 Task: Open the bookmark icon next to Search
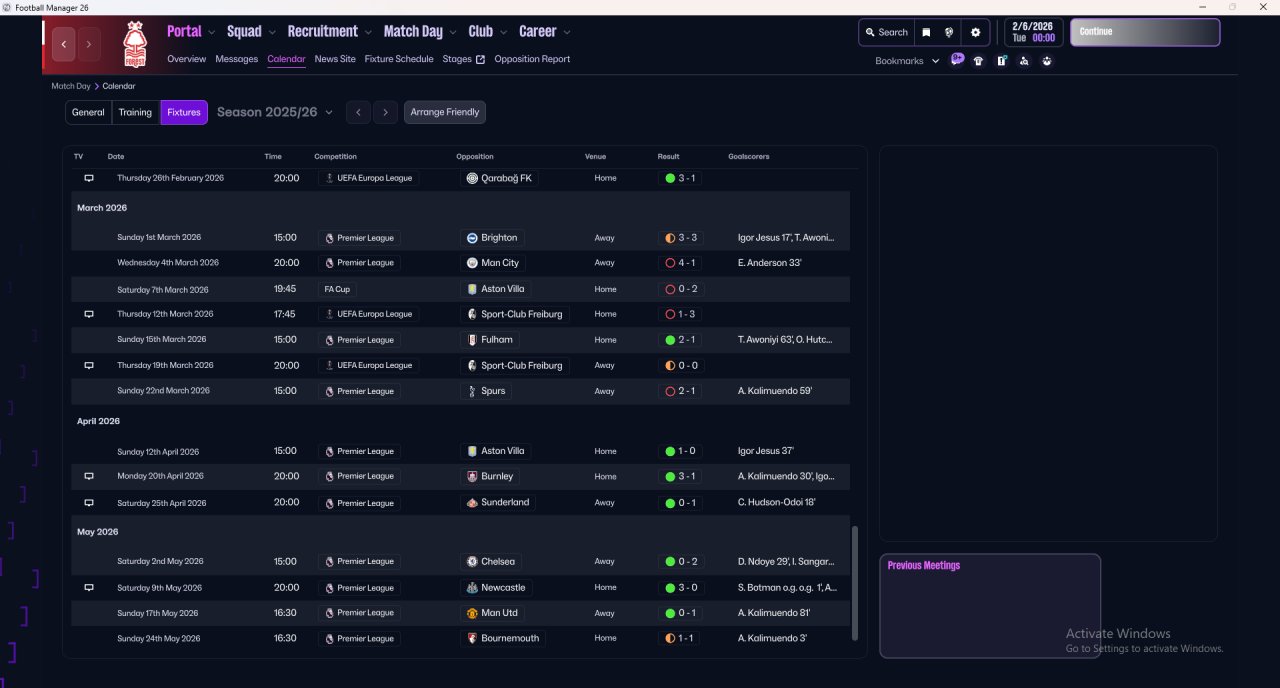[x=926, y=32]
